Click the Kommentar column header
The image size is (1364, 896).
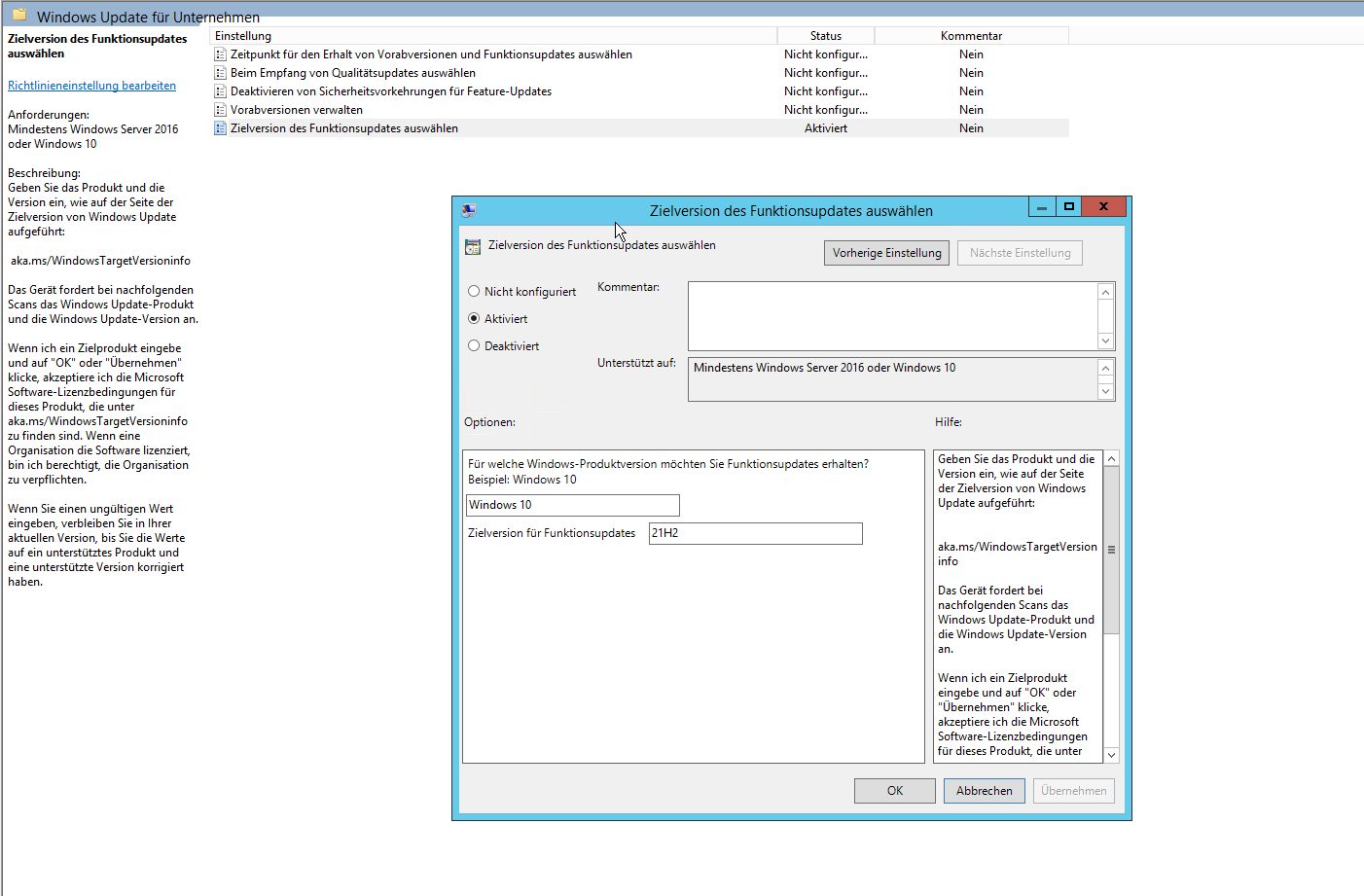pyautogui.click(x=971, y=36)
